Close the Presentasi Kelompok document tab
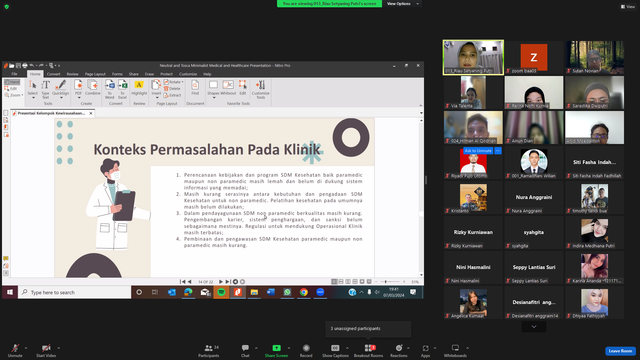This screenshot has width=640, height=360. pos(91,113)
